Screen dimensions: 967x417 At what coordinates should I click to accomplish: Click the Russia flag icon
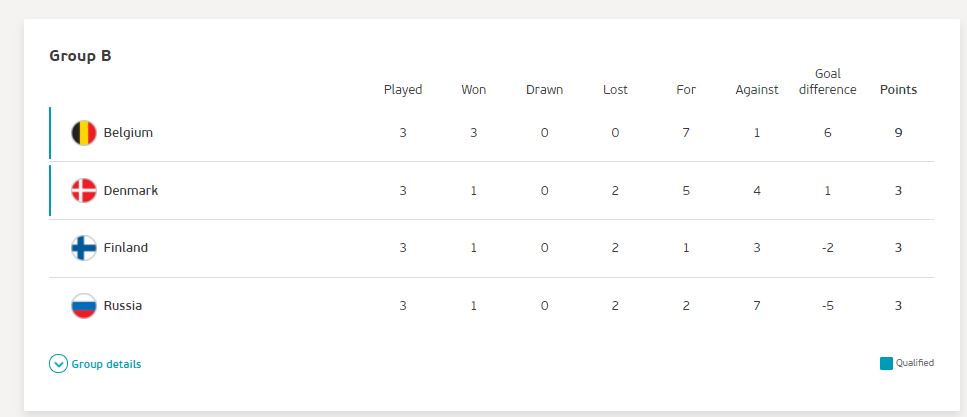pyautogui.click(x=84, y=306)
